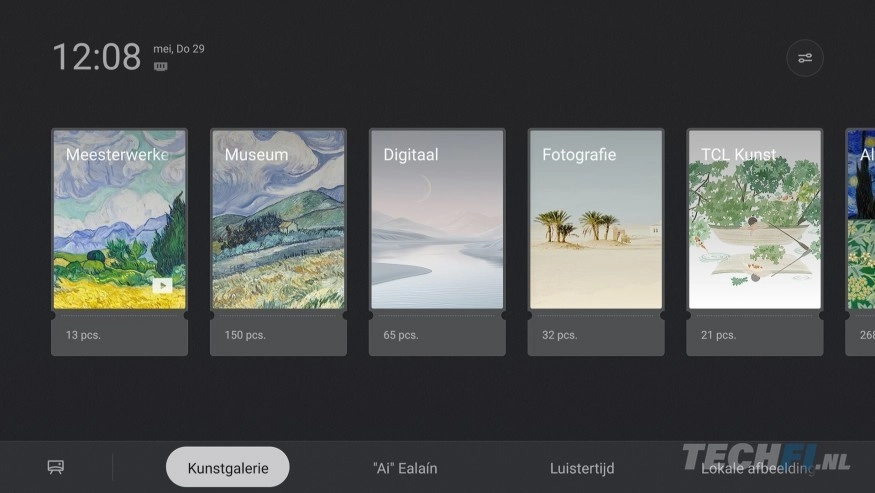875x493 pixels.
Task: Click the play icon on Meesterwerke card
Action: click(x=162, y=286)
